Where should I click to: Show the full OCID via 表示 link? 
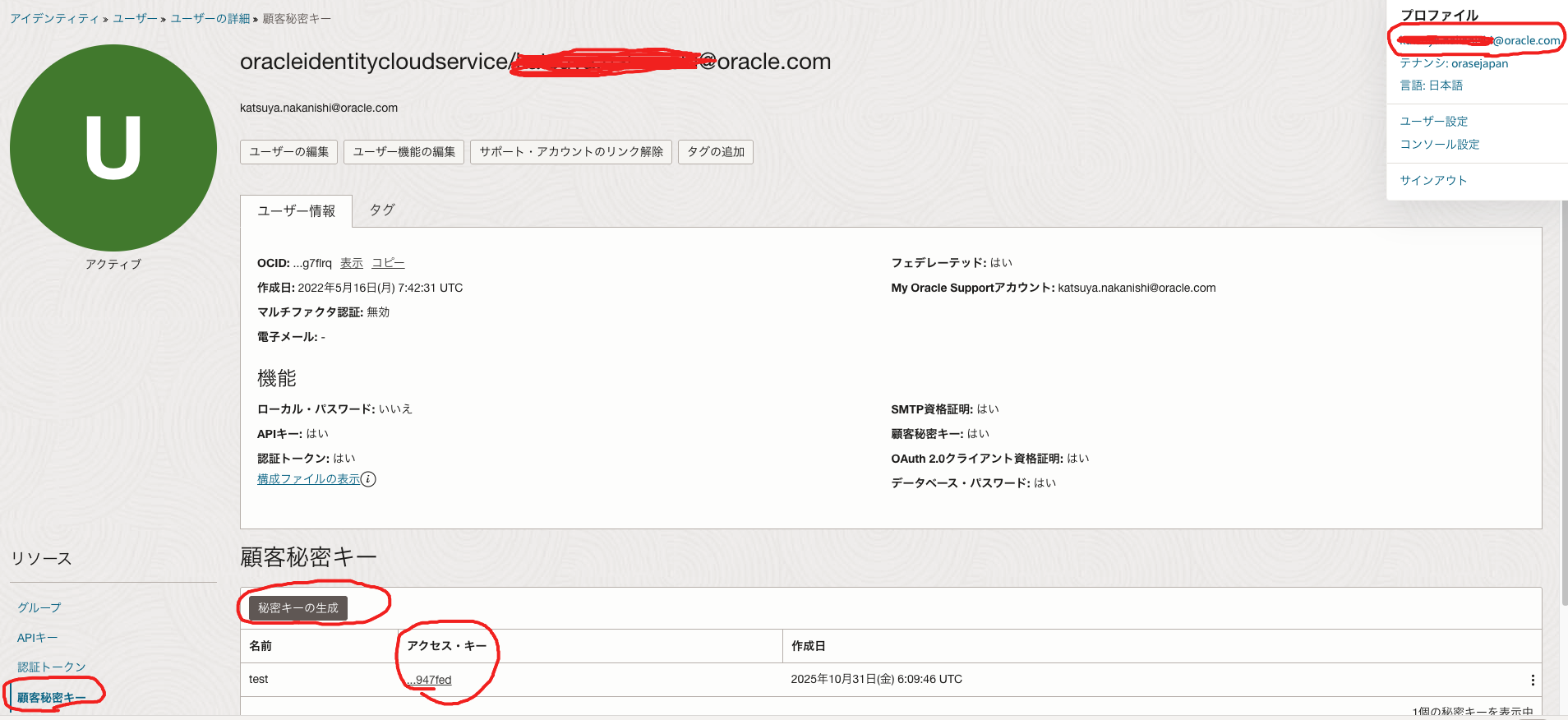[352, 263]
